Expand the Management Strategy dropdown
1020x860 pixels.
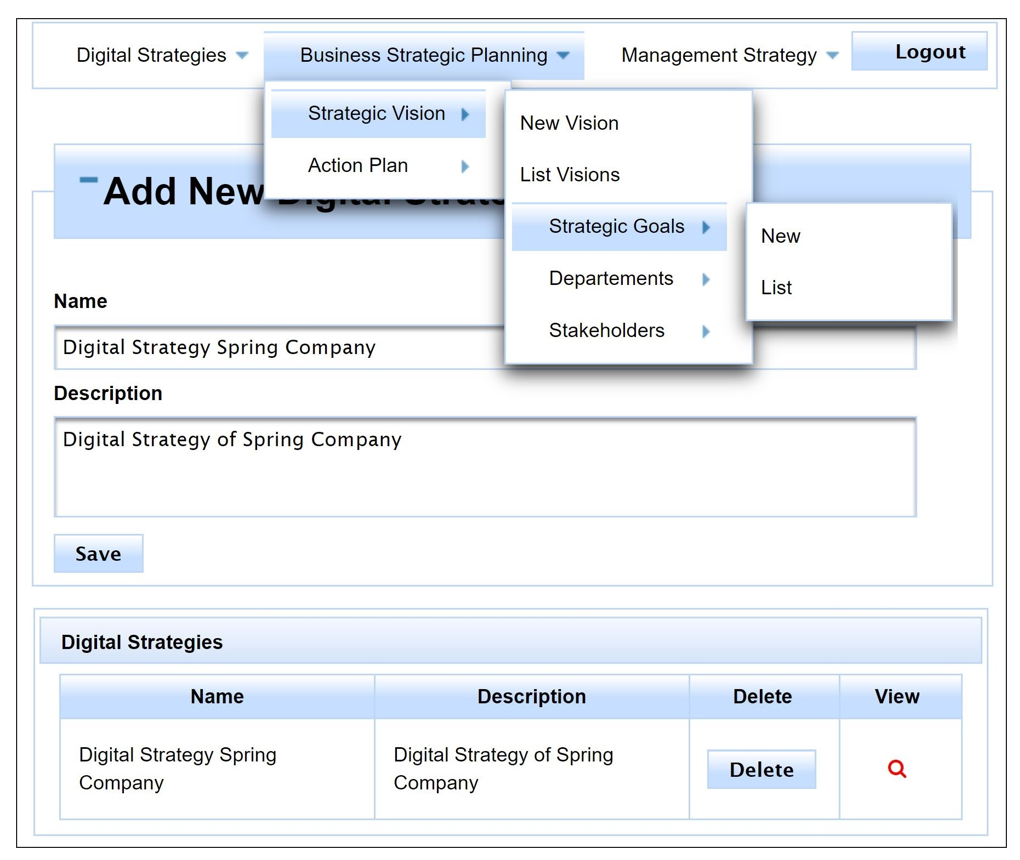pyautogui.click(x=729, y=56)
